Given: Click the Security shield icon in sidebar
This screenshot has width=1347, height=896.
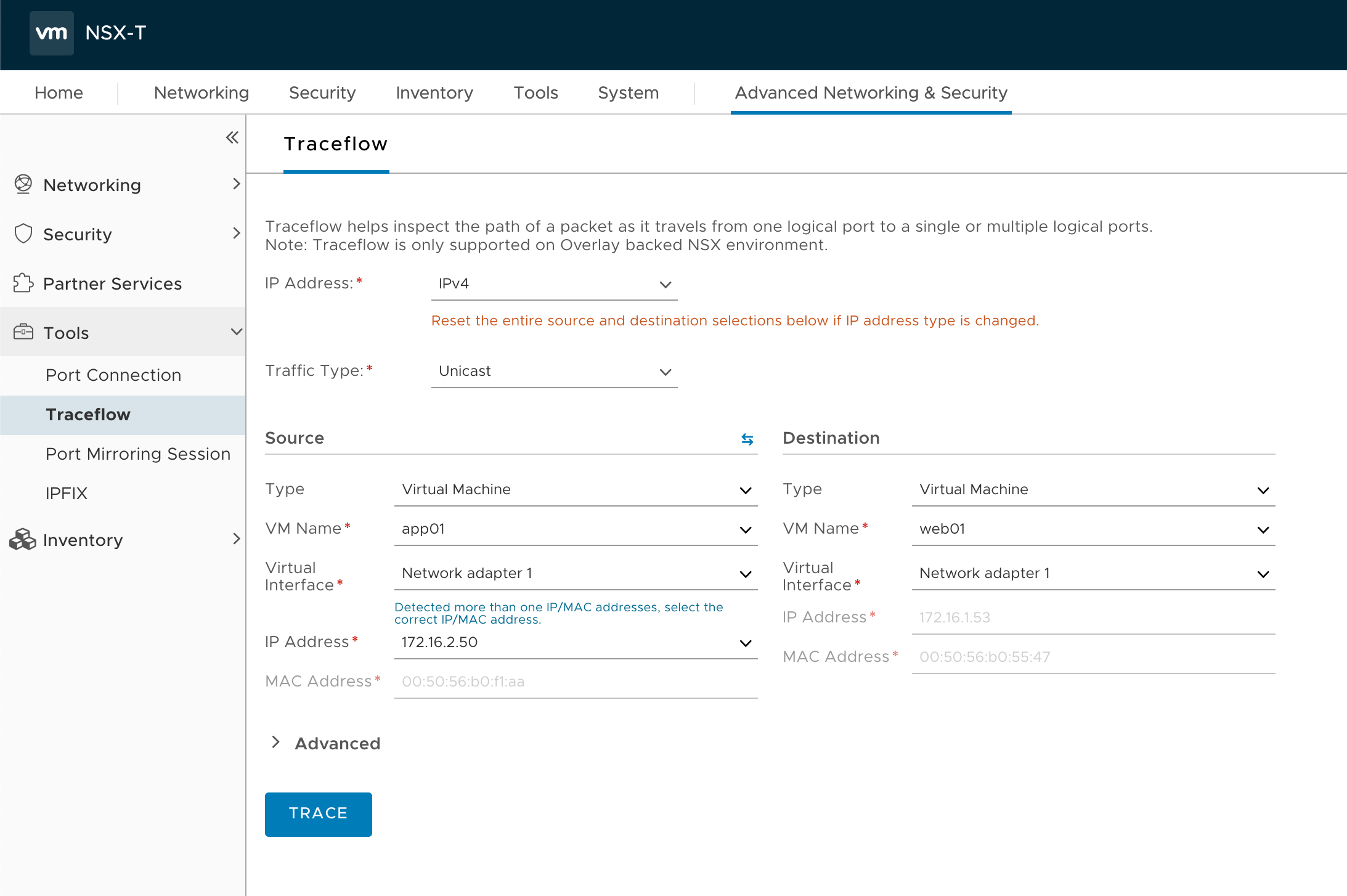Looking at the screenshot, I should (x=23, y=234).
